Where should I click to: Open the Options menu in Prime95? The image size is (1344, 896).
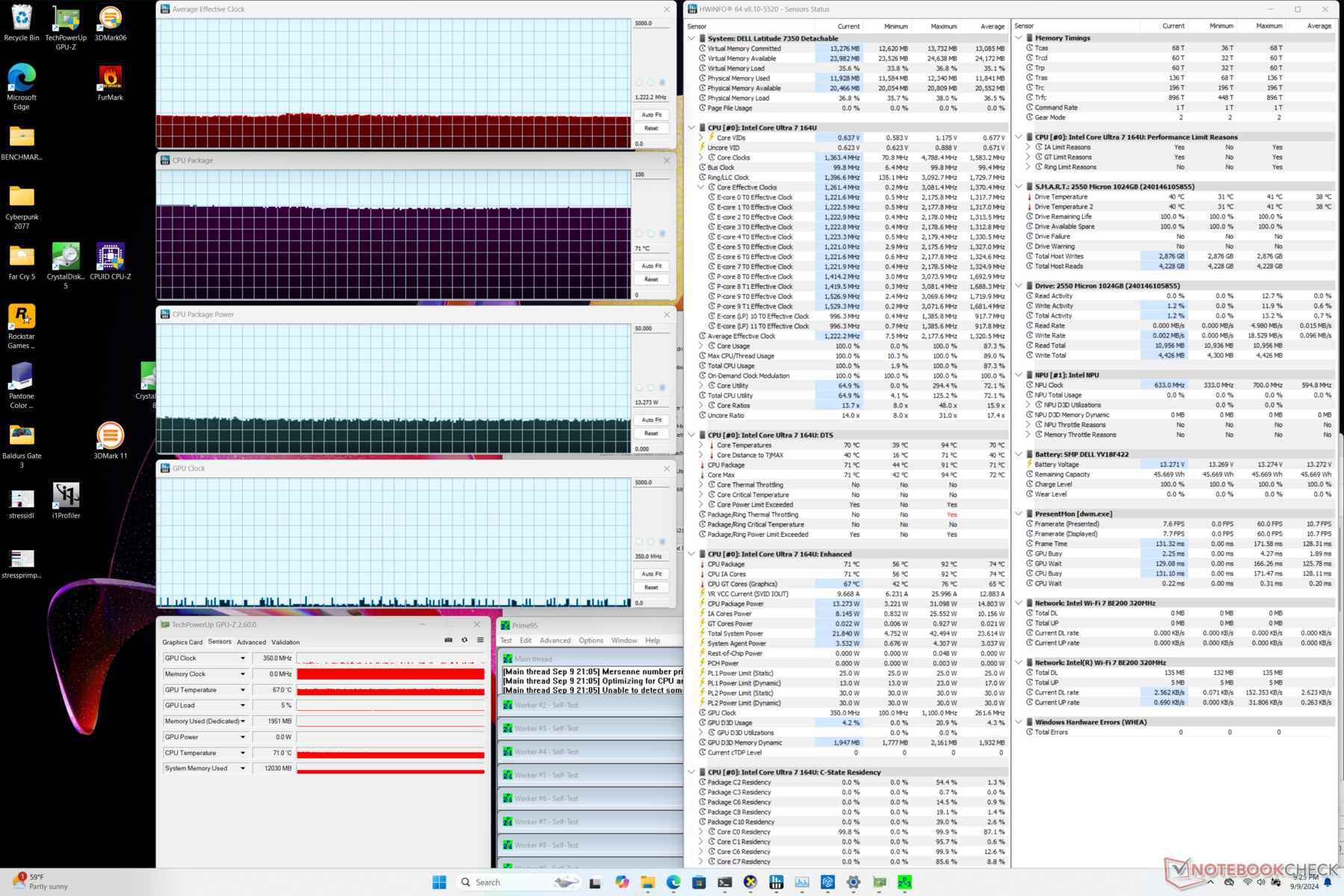pos(590,641)
